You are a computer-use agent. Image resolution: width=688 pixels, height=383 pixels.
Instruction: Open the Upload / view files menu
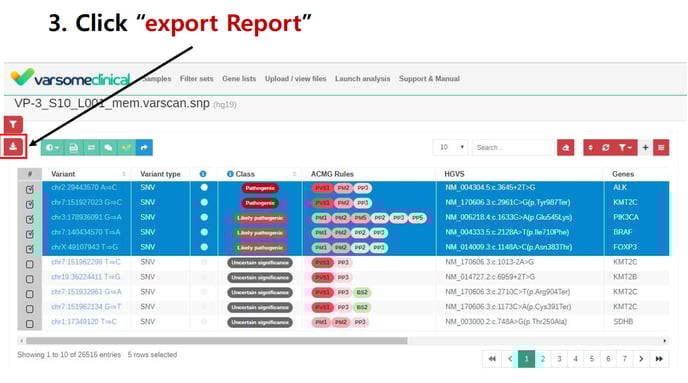pyautogui.click(x=295, y=79)
